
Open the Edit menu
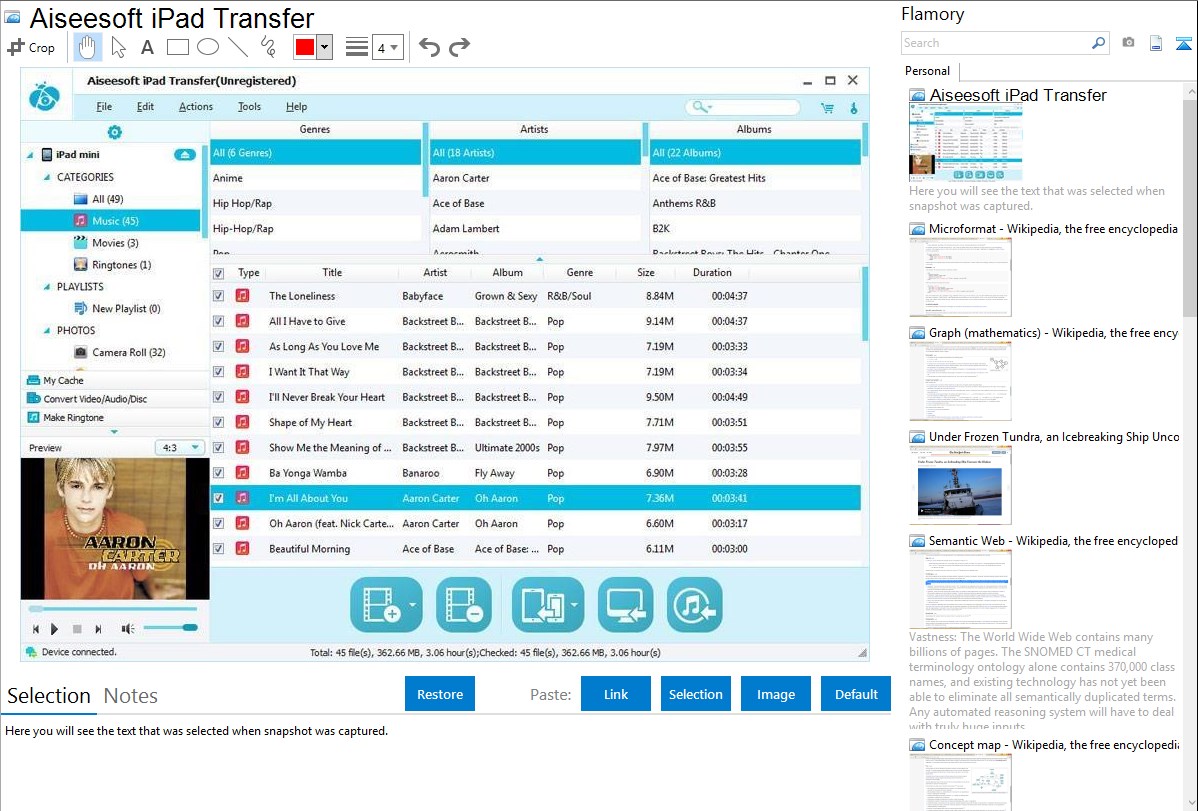pos(145,107)
